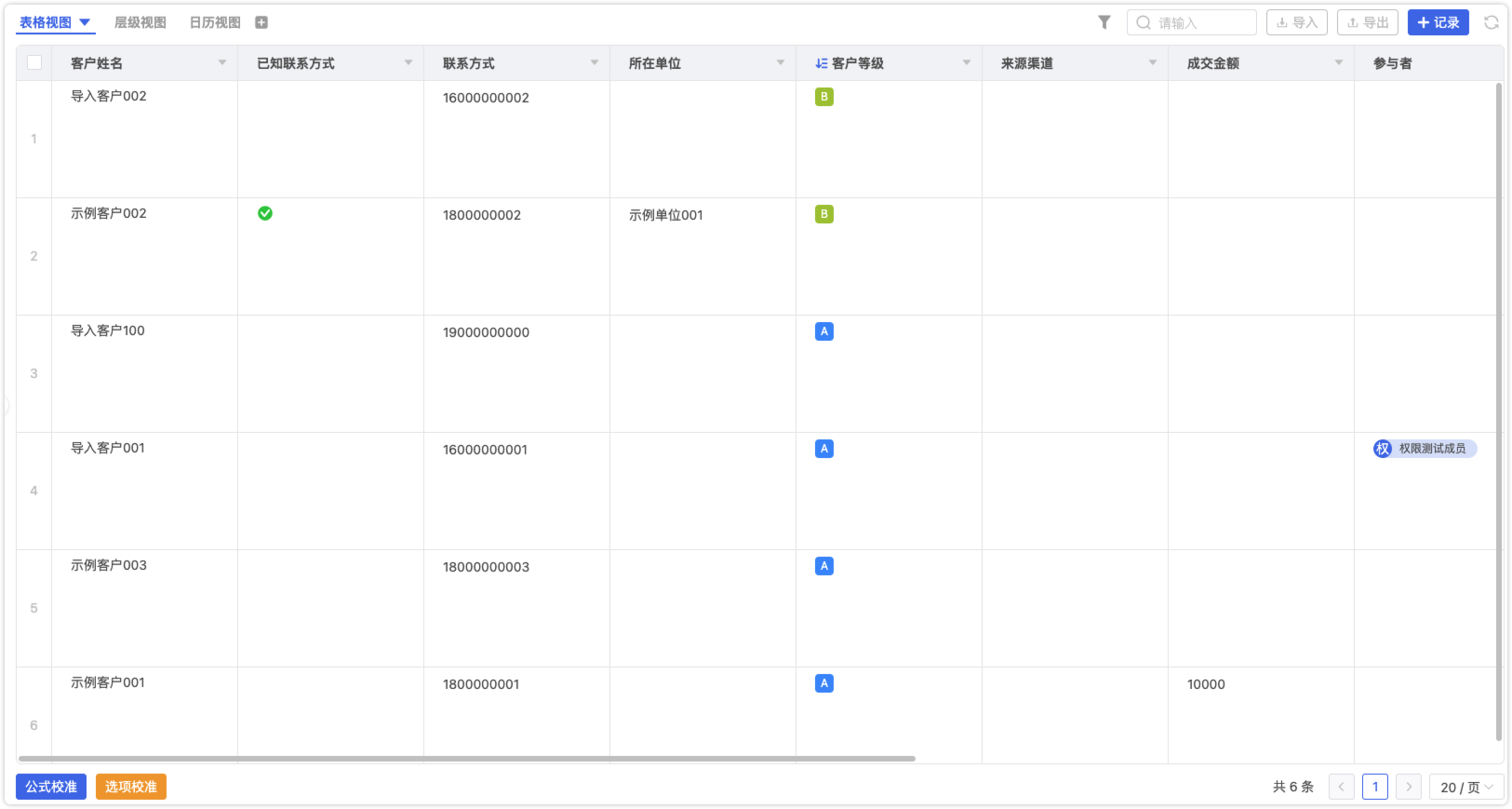1512x809 pixels.
Task: Open the 所在单位 column dropdown
Action: coord(781,63)
